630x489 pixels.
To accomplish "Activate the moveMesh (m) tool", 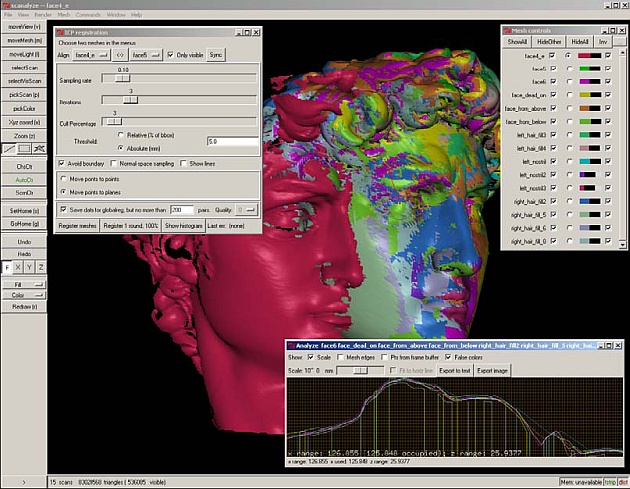I will pyautogui.click(x=24, y=40).
